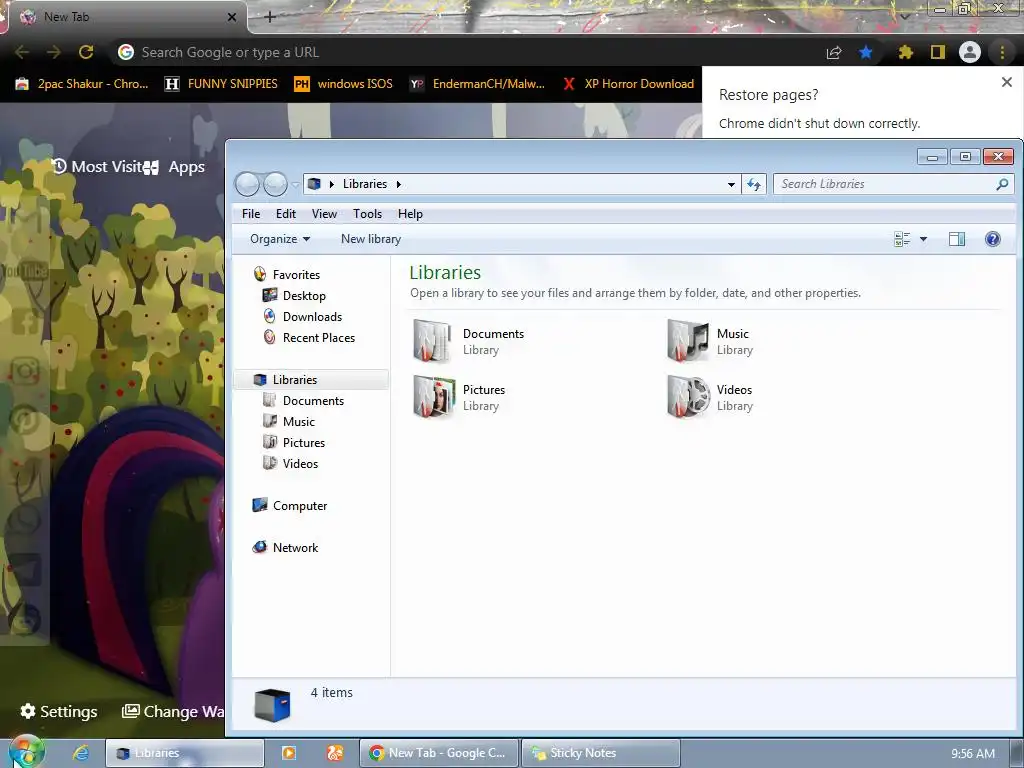This screenshot has width=1024, height=768.
Task: Click the orange browser icon on the taskbar
Action: (x=334, y=753)
